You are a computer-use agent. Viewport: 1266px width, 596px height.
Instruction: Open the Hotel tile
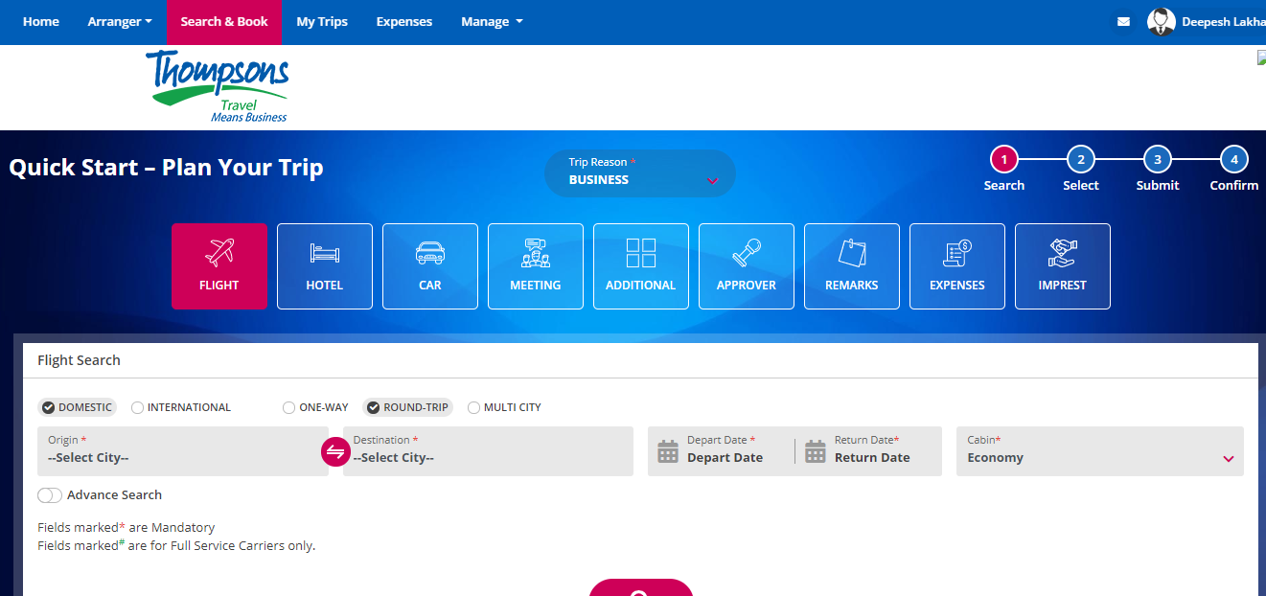click(325, 266)
